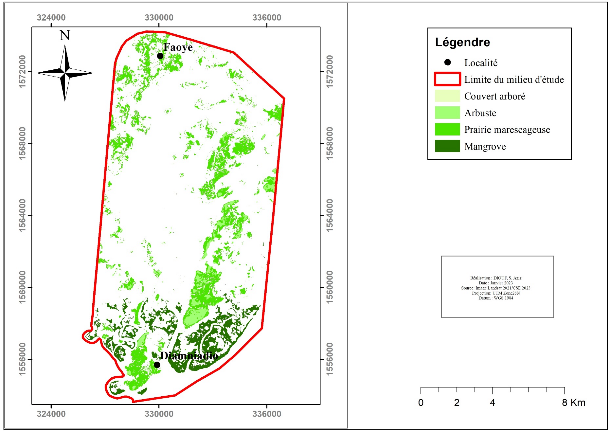
Task: Click the '4' scale bar label
Action: click(493, 403)
